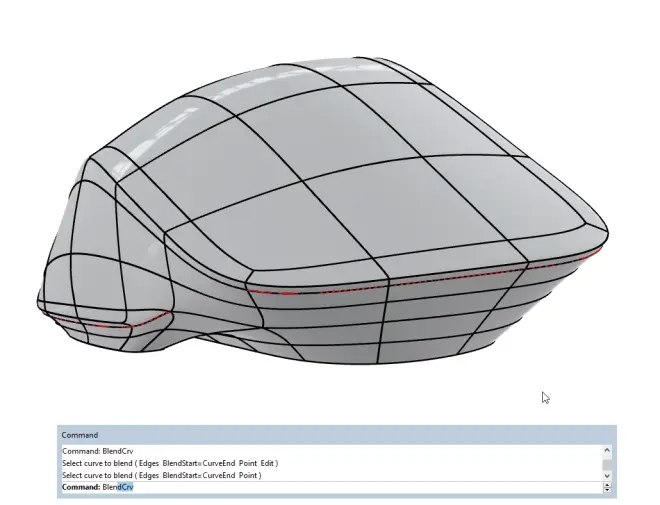Click the history line ending with 'Point Edit )'

point(170,463)
